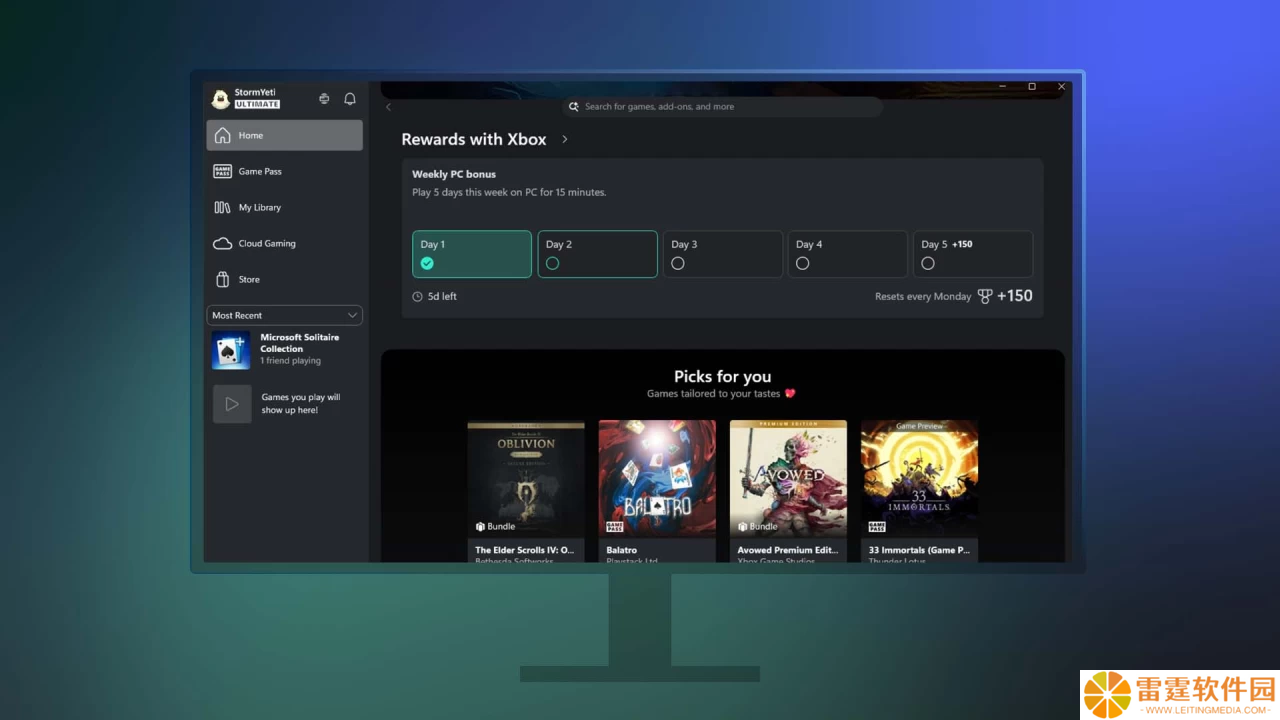1280x720 pixels.
Task: Select the Day 3 reward card
Action: pos(723,254)
